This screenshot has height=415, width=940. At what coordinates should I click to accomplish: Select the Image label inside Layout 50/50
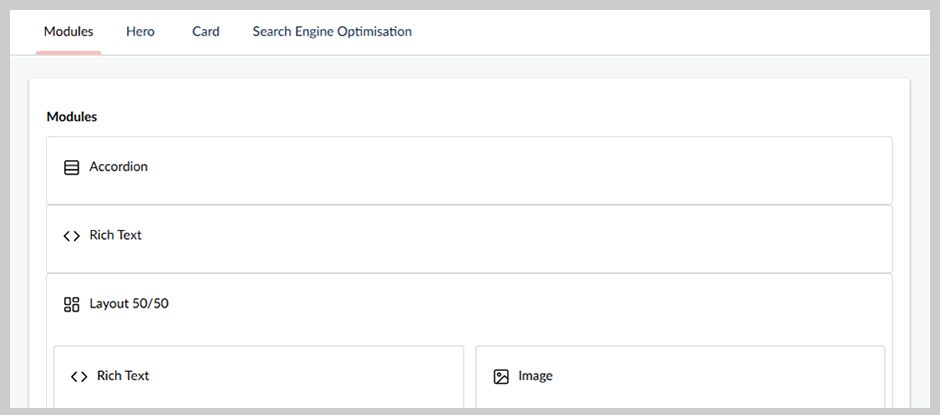click(535, 376)
